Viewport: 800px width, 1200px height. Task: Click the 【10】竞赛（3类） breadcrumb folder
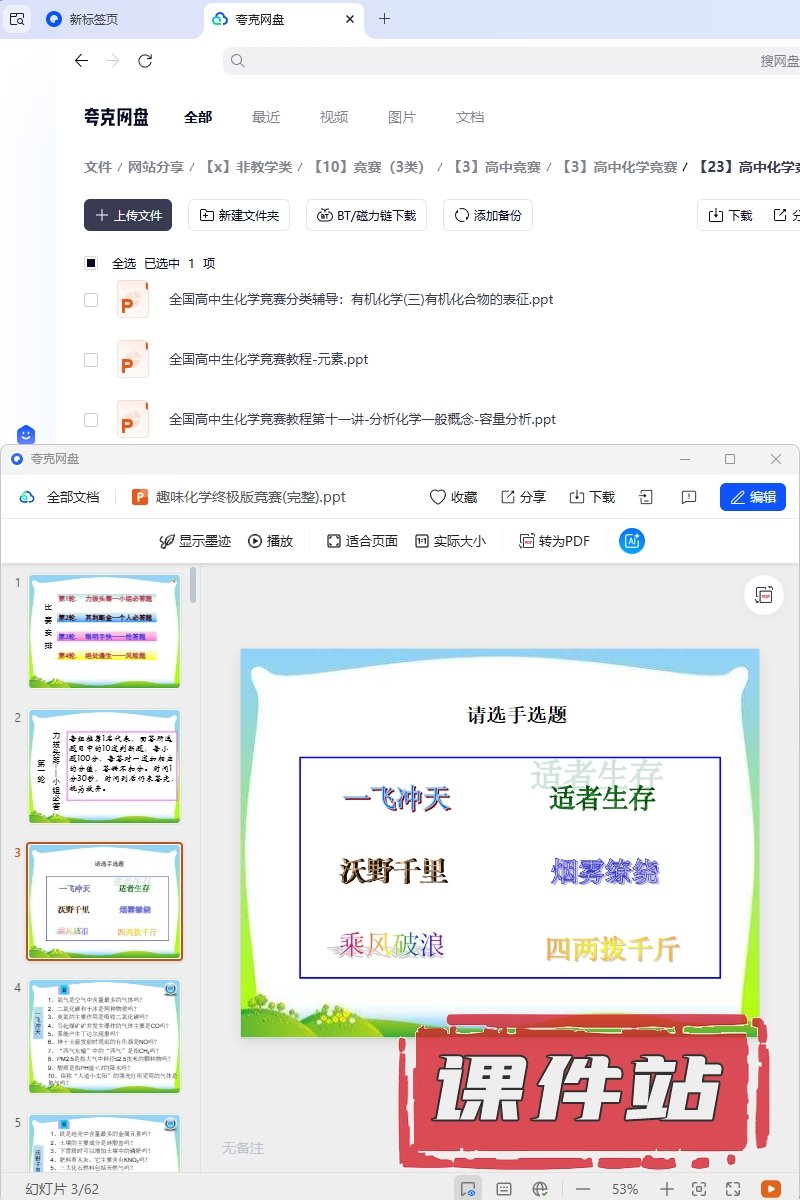pyautogui.click(x=369, y=167)
